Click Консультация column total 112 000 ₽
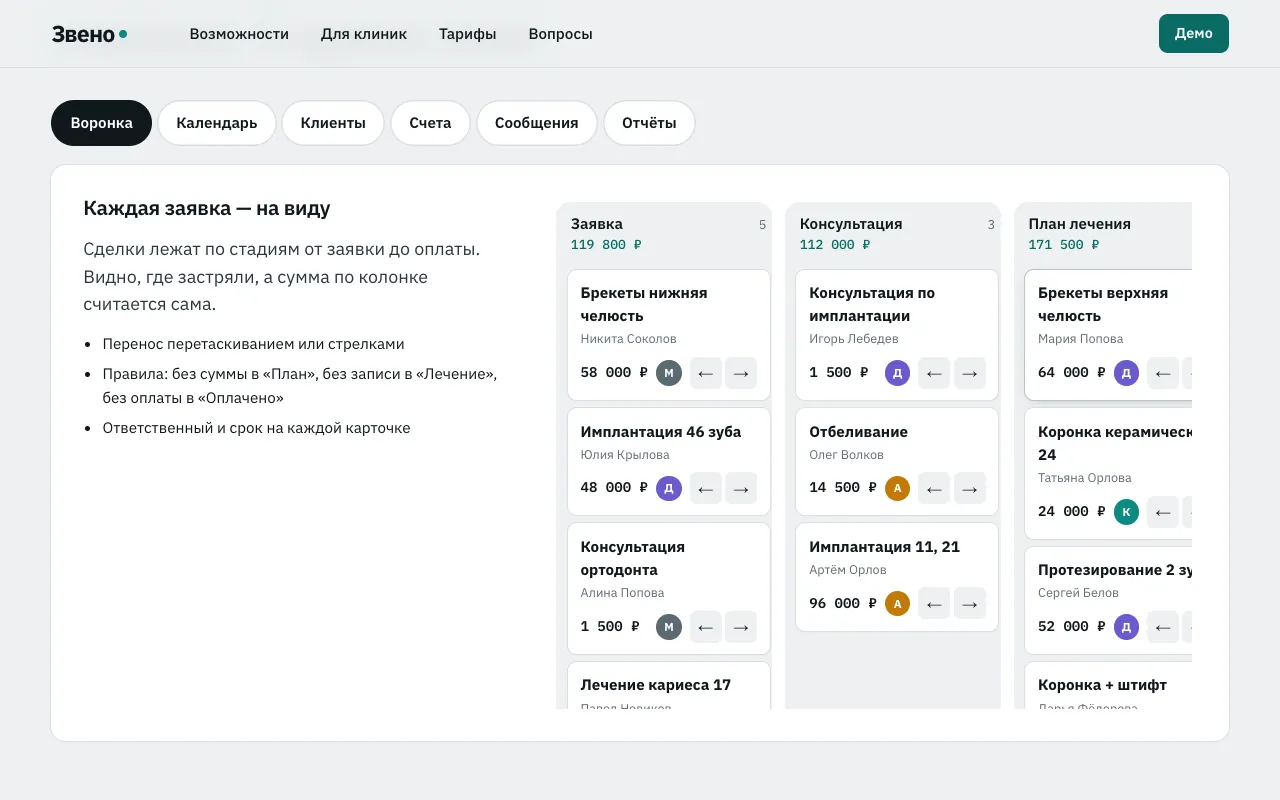The image size is (1280, 800). 835,245
